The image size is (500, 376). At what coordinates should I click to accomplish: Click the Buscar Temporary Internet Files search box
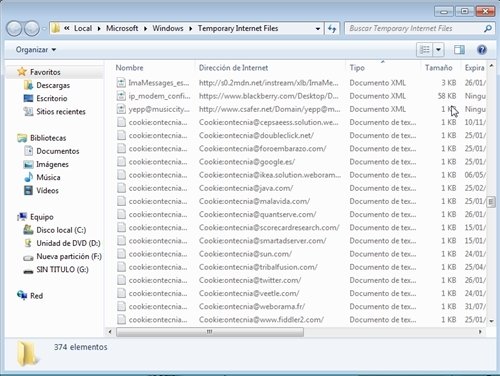click(x=414, y=29)
